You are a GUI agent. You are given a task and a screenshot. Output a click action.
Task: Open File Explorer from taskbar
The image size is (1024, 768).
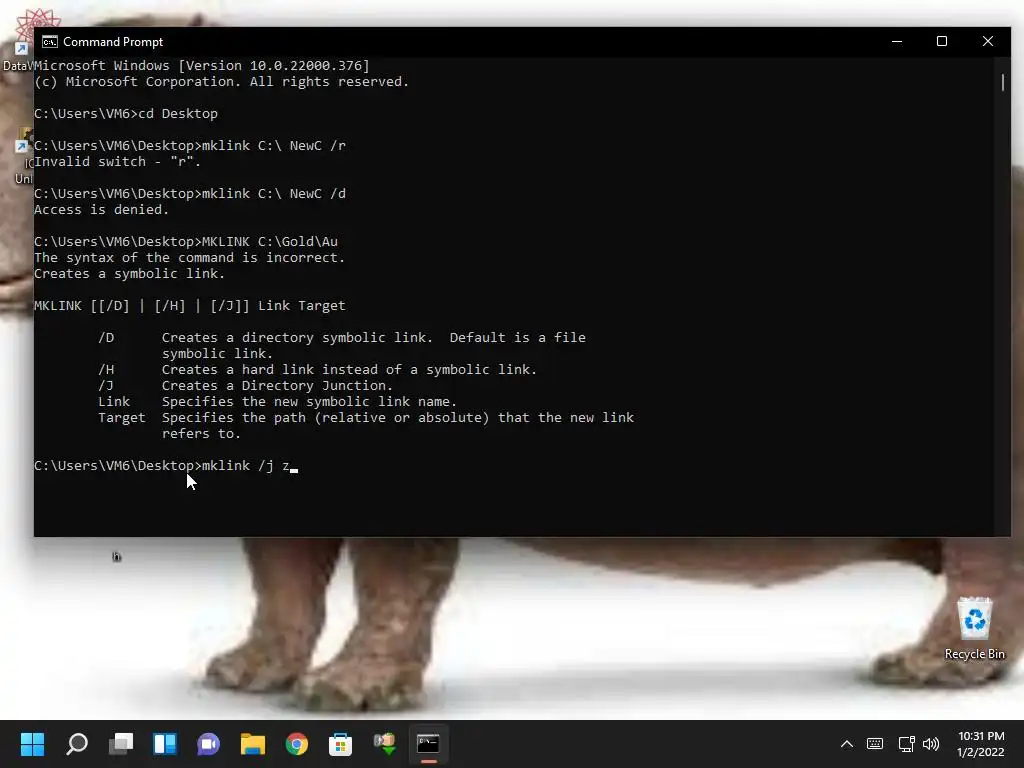[253, 743]
